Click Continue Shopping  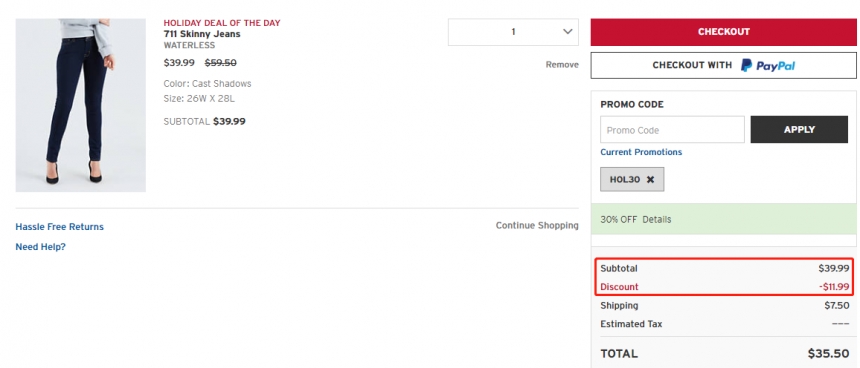[x=537, y=225]
